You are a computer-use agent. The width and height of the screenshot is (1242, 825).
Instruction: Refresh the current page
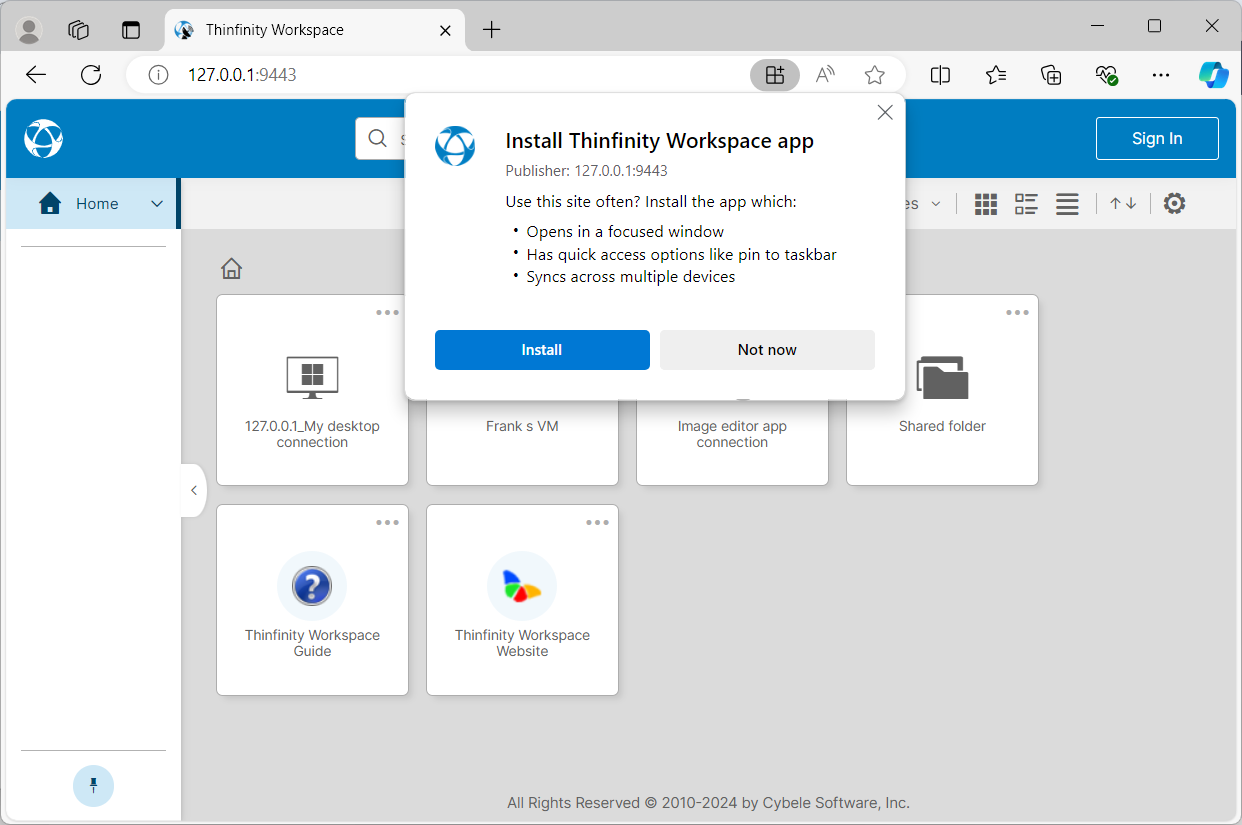click(91, 75)
